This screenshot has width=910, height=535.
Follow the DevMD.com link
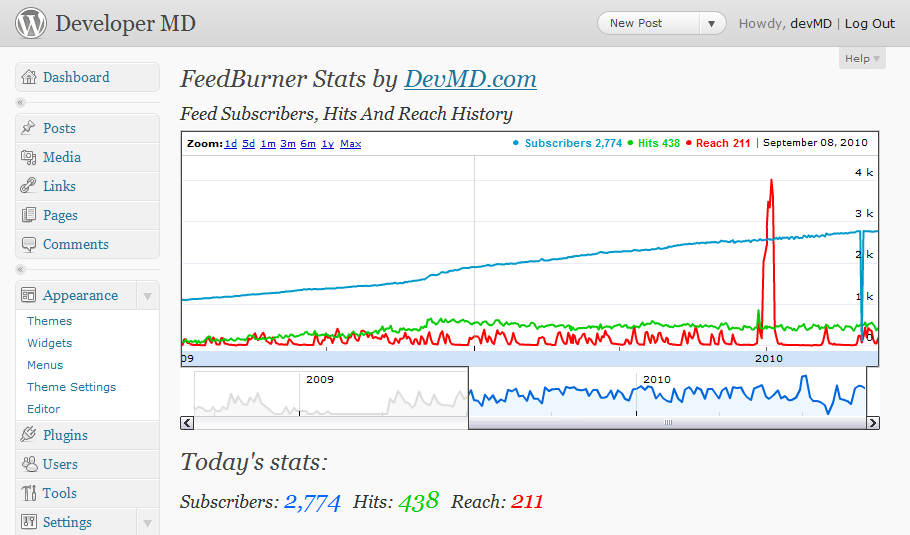(x=470, y=79)
